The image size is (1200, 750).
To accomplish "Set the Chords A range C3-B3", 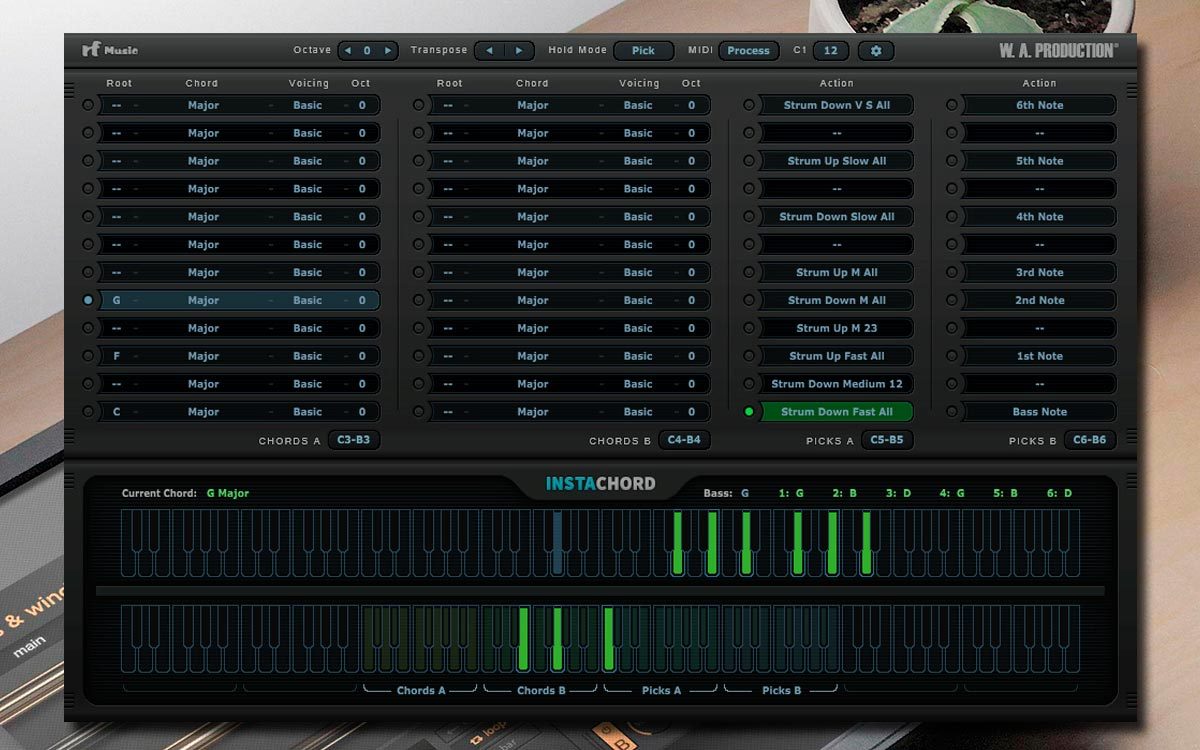I will point(354,440).
